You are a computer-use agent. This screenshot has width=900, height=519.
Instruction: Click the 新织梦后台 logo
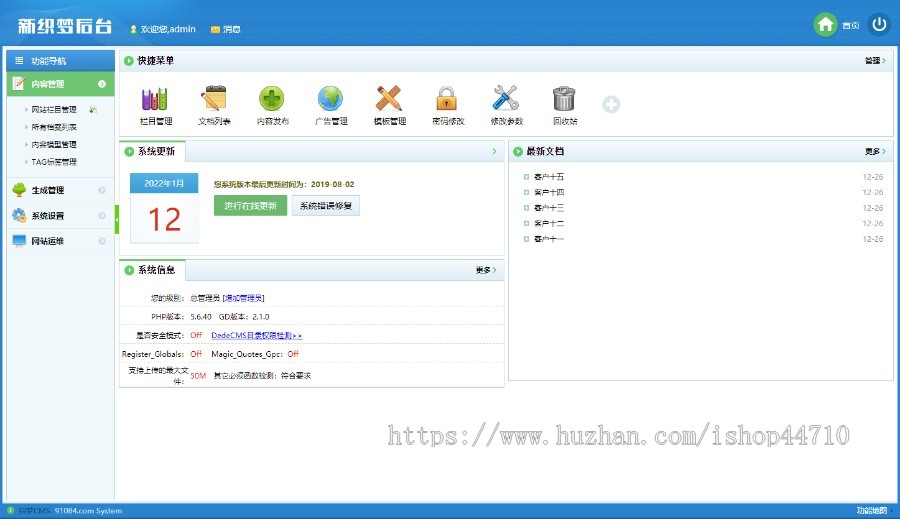tap(64, 26)
